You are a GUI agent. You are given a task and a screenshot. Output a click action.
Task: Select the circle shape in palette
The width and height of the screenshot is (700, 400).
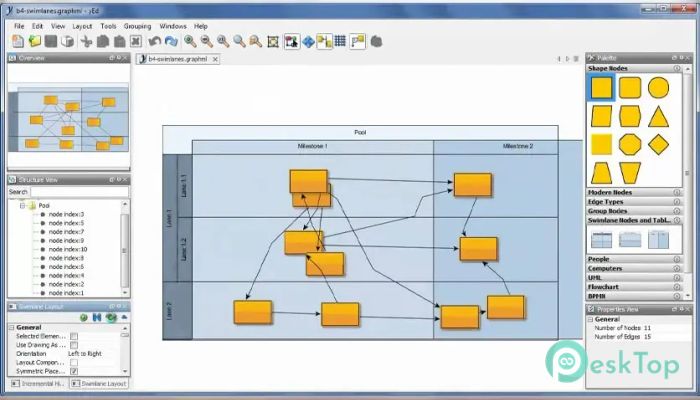pos(658,88)
